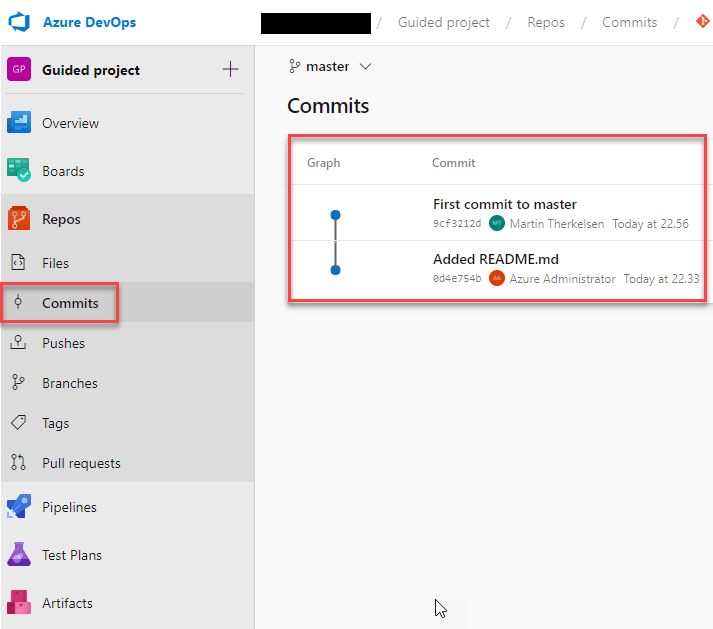Open Pipelines in the sidebar
The height and width of the screenshot is (629, 713).
[x=70, y=507]
